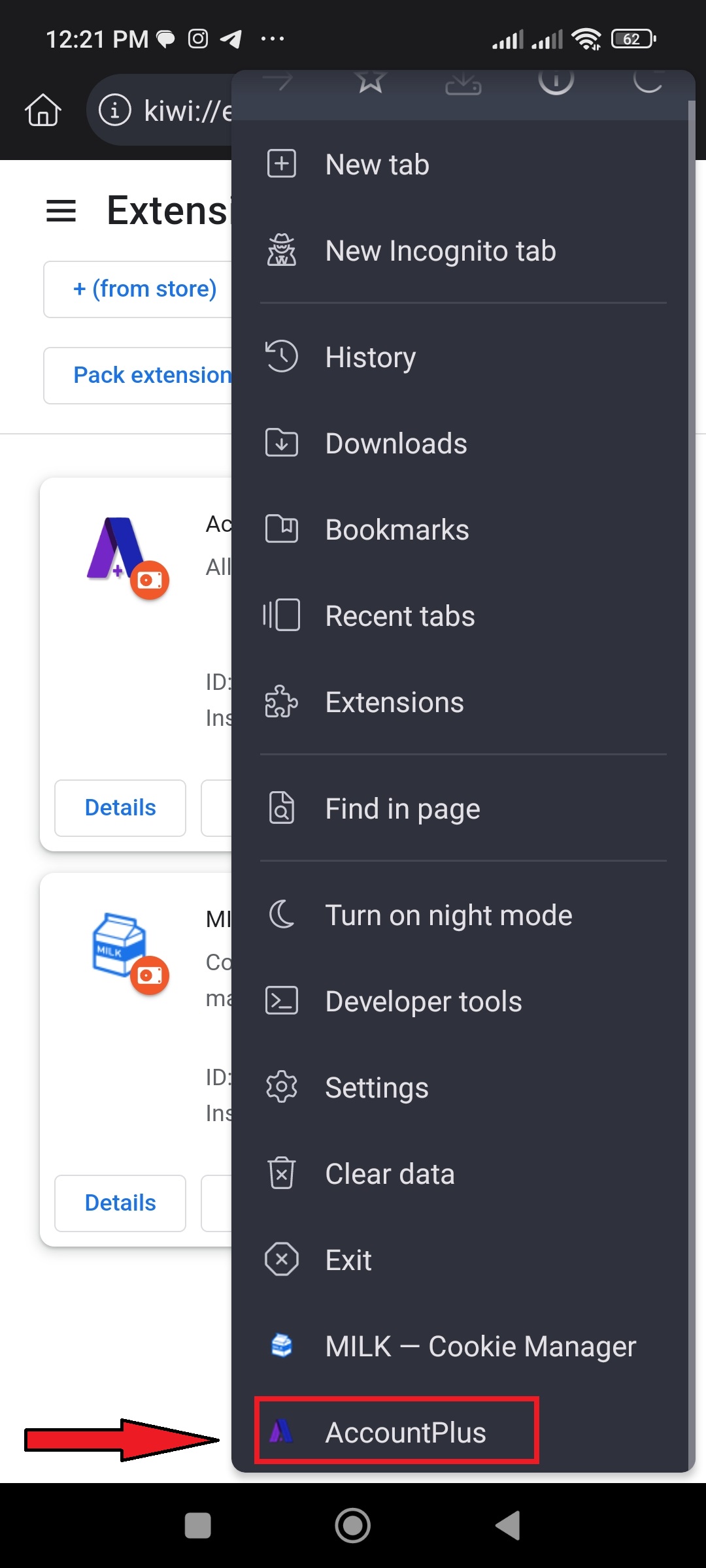
Task: Tap the Instagram notification icon in status bar
Action: 198,39
